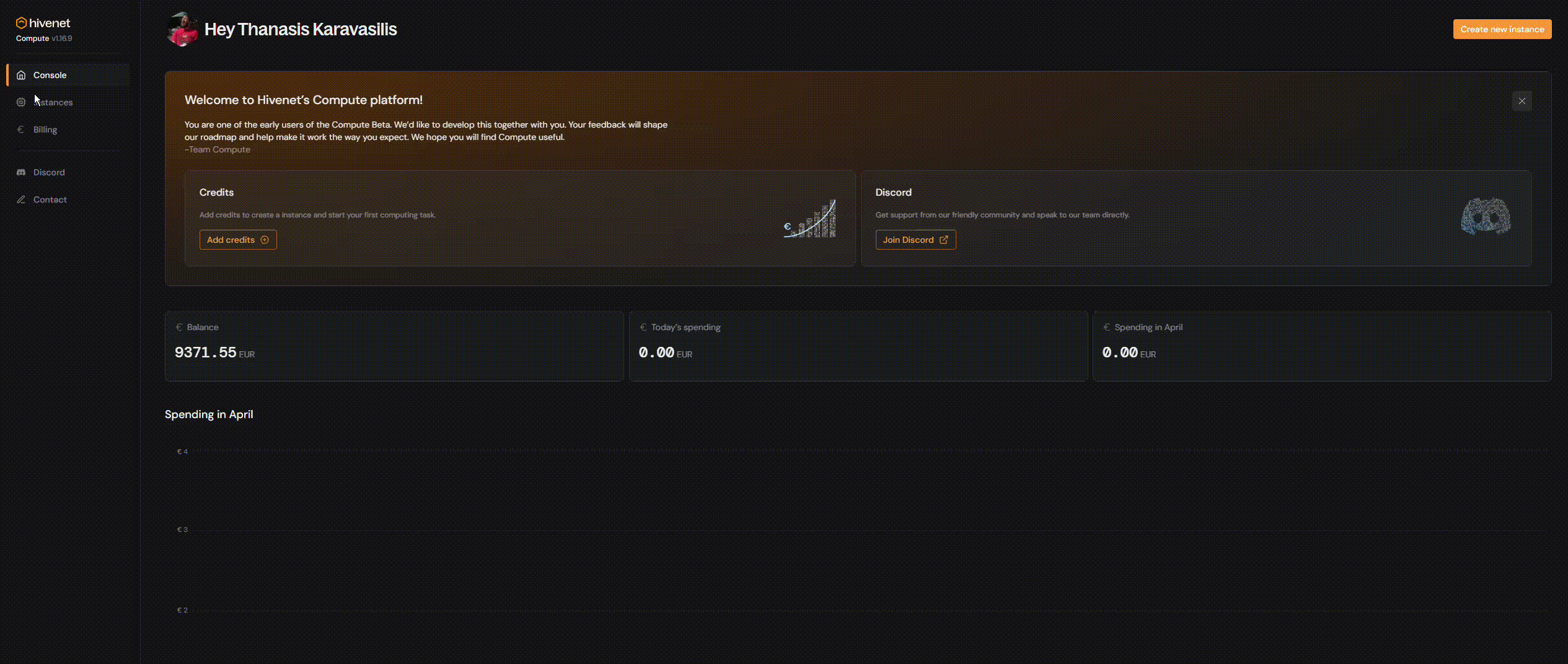This screenshot has height=664, width=1568.
Task: Click the euro icon next to Billing
Action: 21,129
